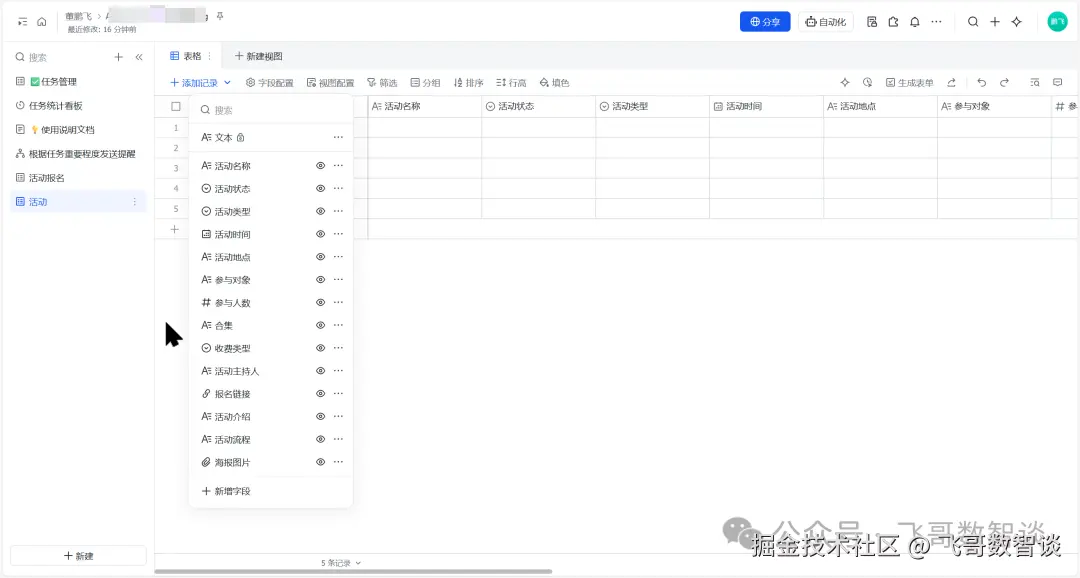Open the 填色 fill color dropdown

(554, 83)
